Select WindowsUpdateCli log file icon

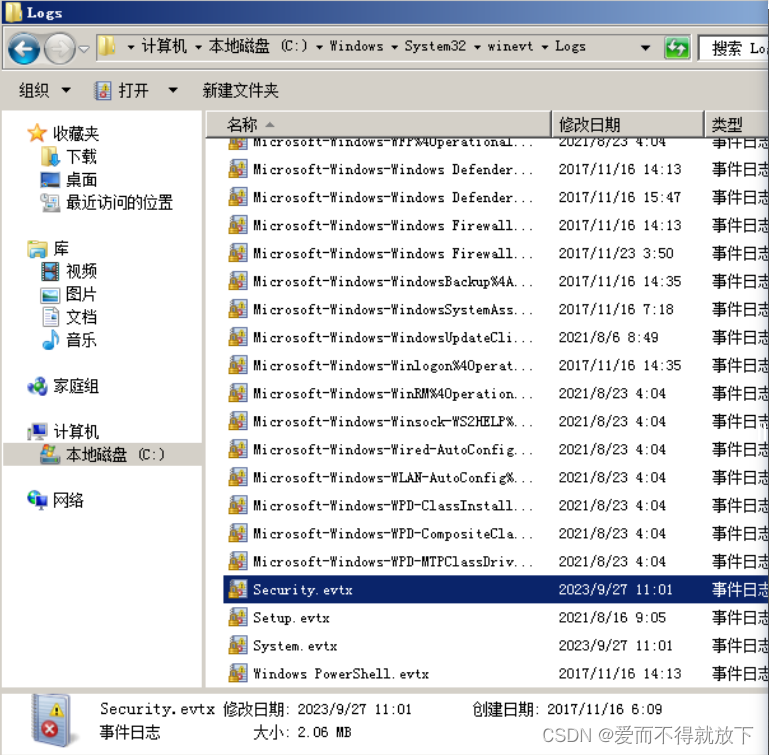coord(238,337)
